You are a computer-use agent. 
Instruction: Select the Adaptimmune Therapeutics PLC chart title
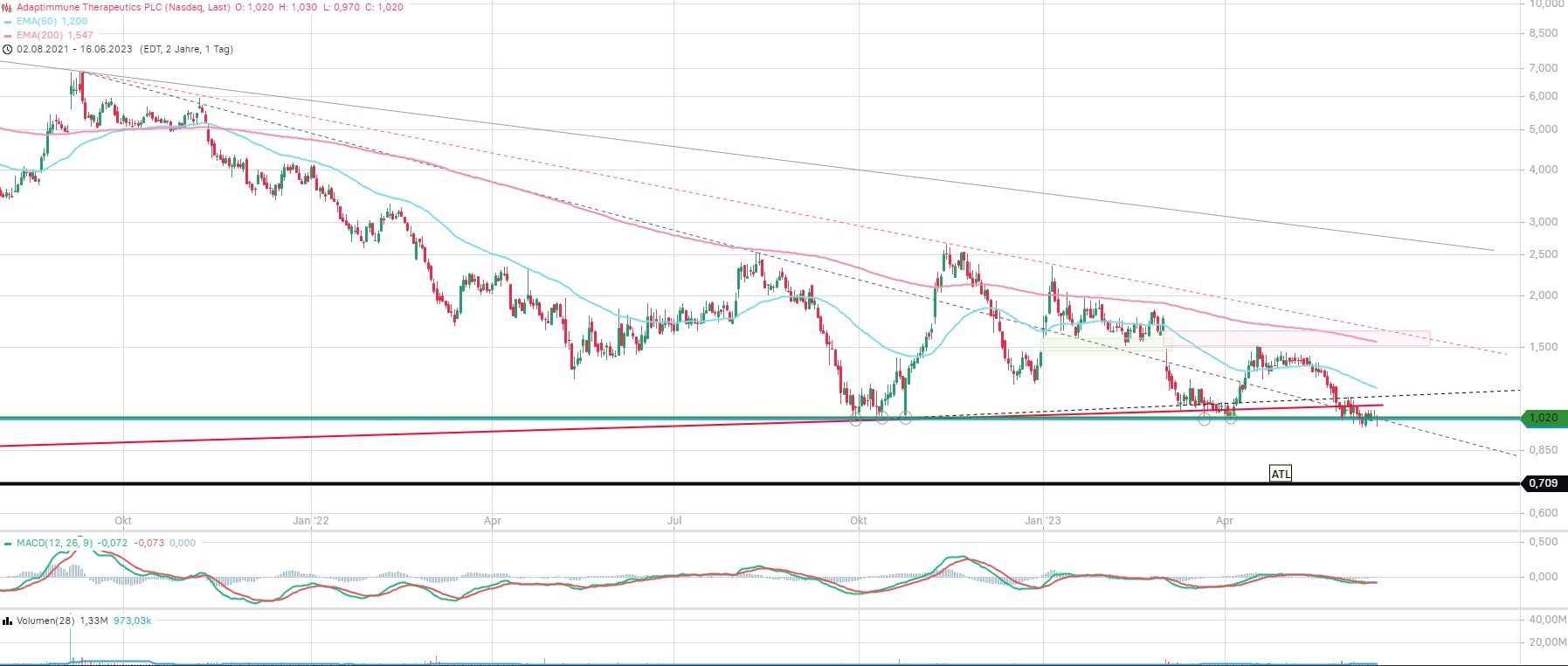click(x=123, y=7)
